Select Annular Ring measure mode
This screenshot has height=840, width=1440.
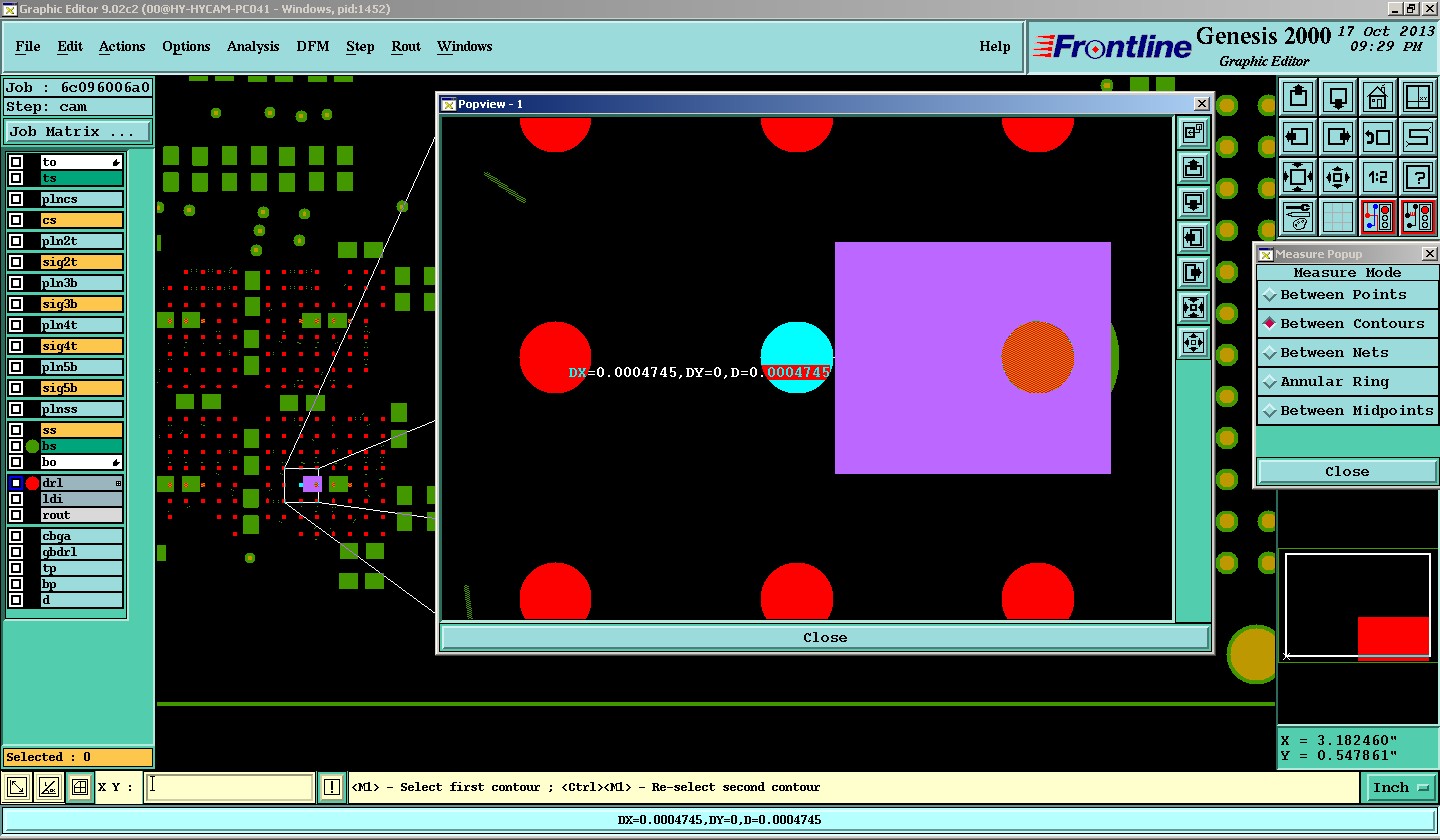click(x=1347, y=382)
